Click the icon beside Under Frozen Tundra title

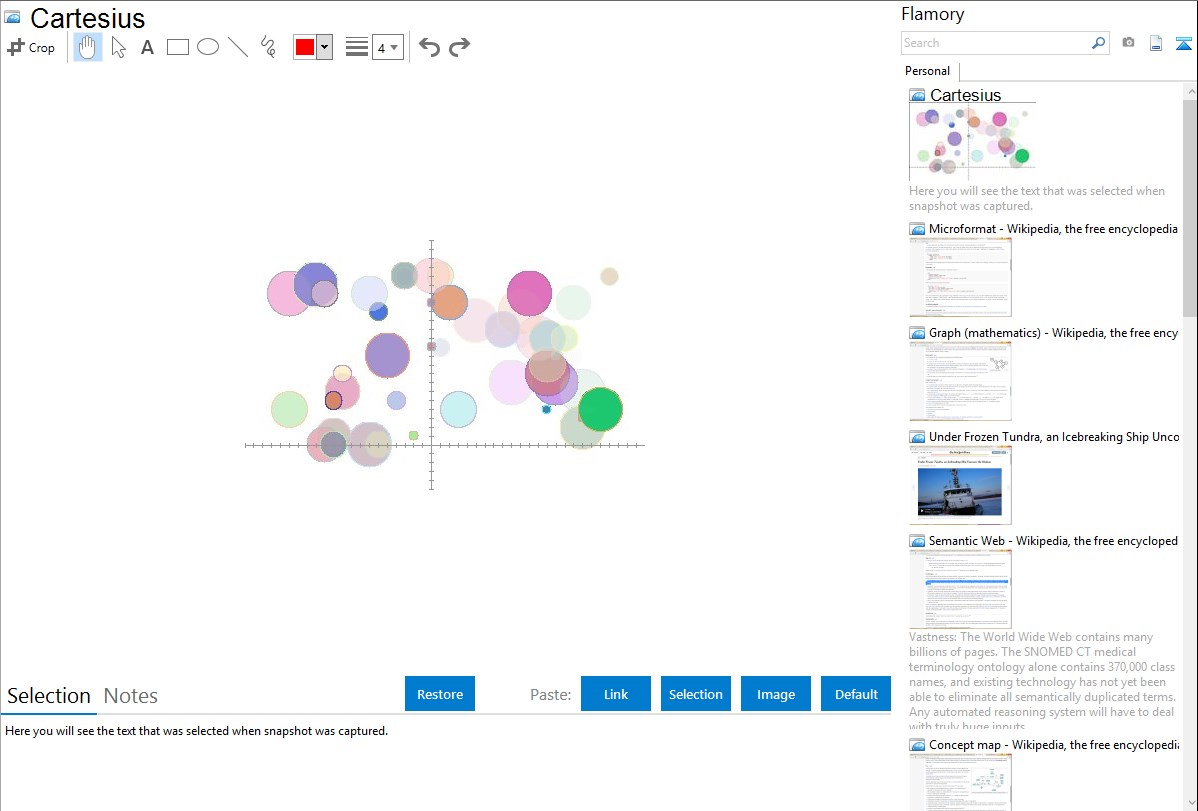pos(917,437)
